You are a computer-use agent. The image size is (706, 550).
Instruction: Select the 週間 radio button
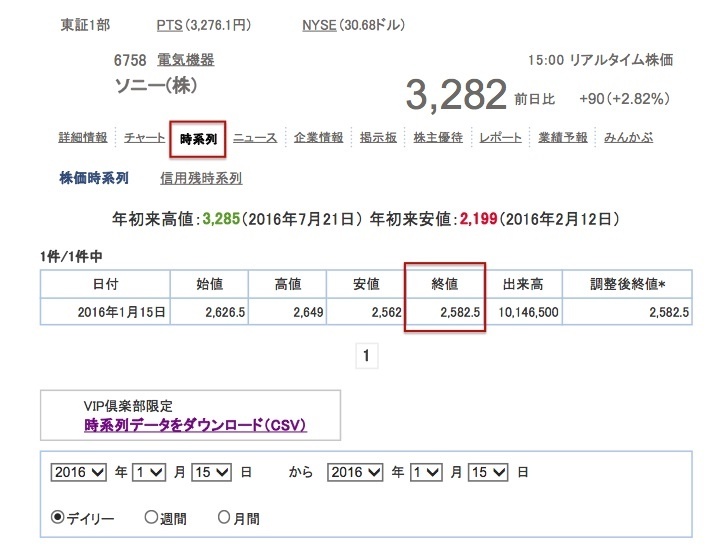pyautogui.click(x=151, y=517)
